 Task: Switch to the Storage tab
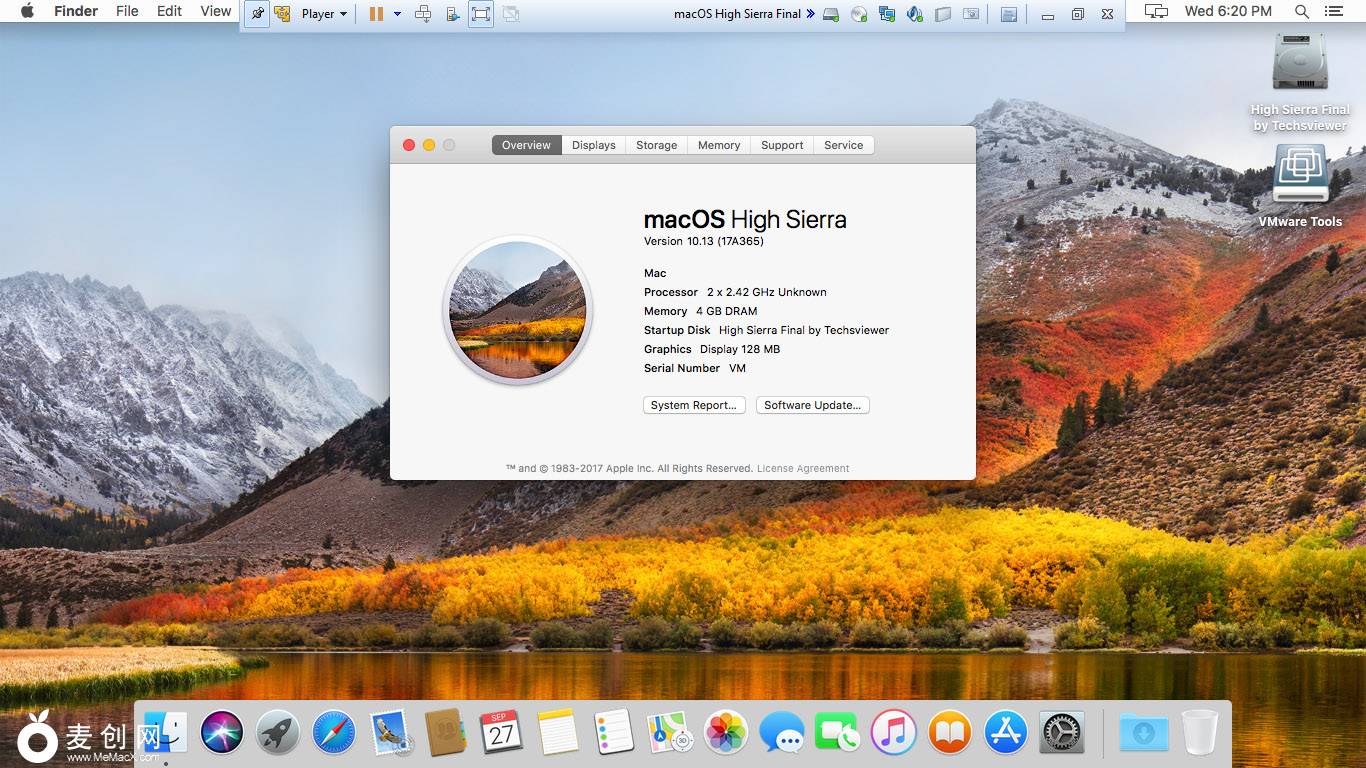[x=656, y=145]
